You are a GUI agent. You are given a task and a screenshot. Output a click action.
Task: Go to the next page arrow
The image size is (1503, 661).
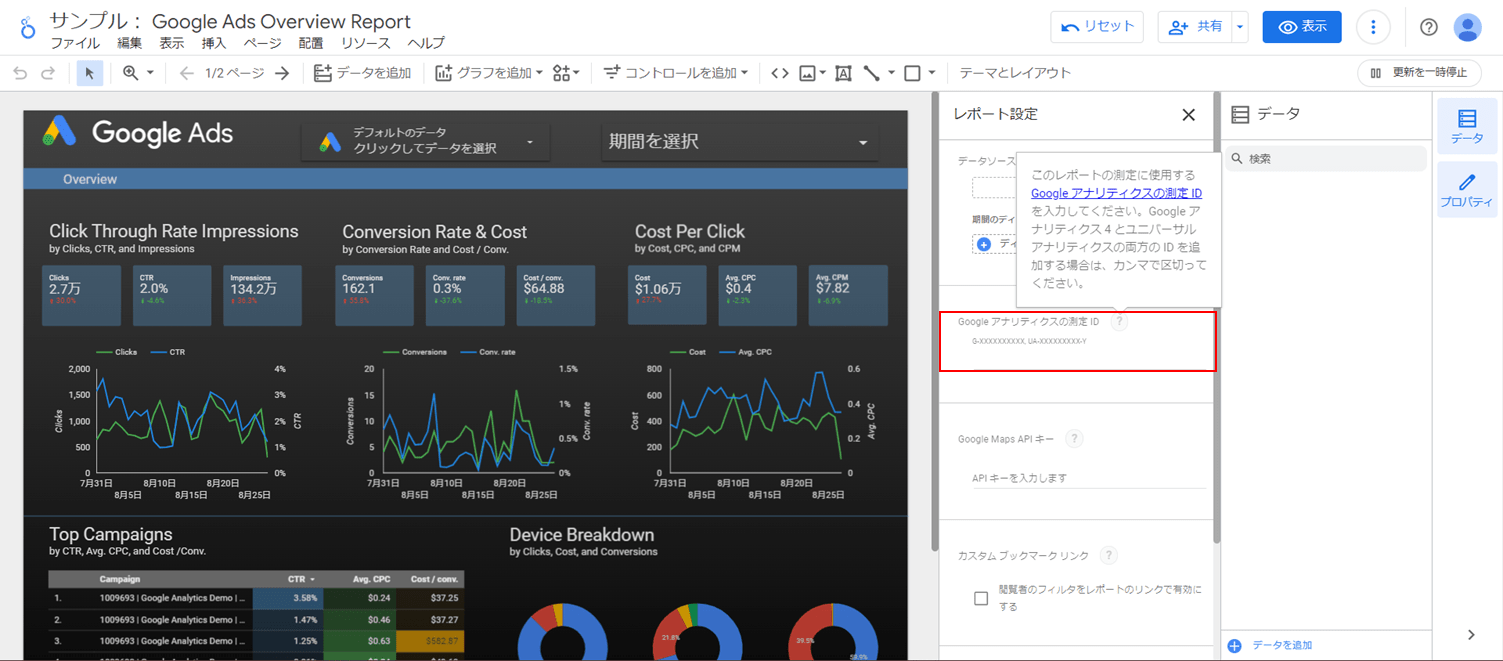(282, 73)
